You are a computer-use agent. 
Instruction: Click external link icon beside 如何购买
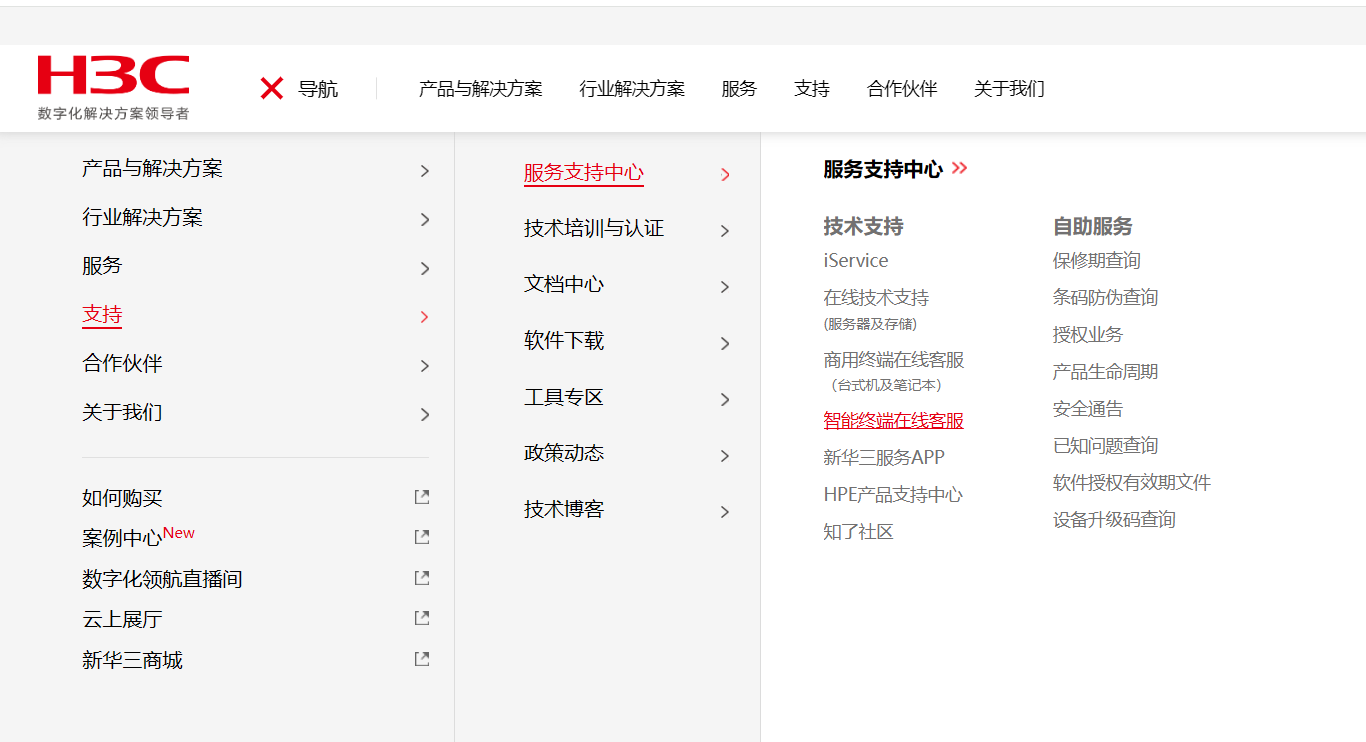coord(422,497)
